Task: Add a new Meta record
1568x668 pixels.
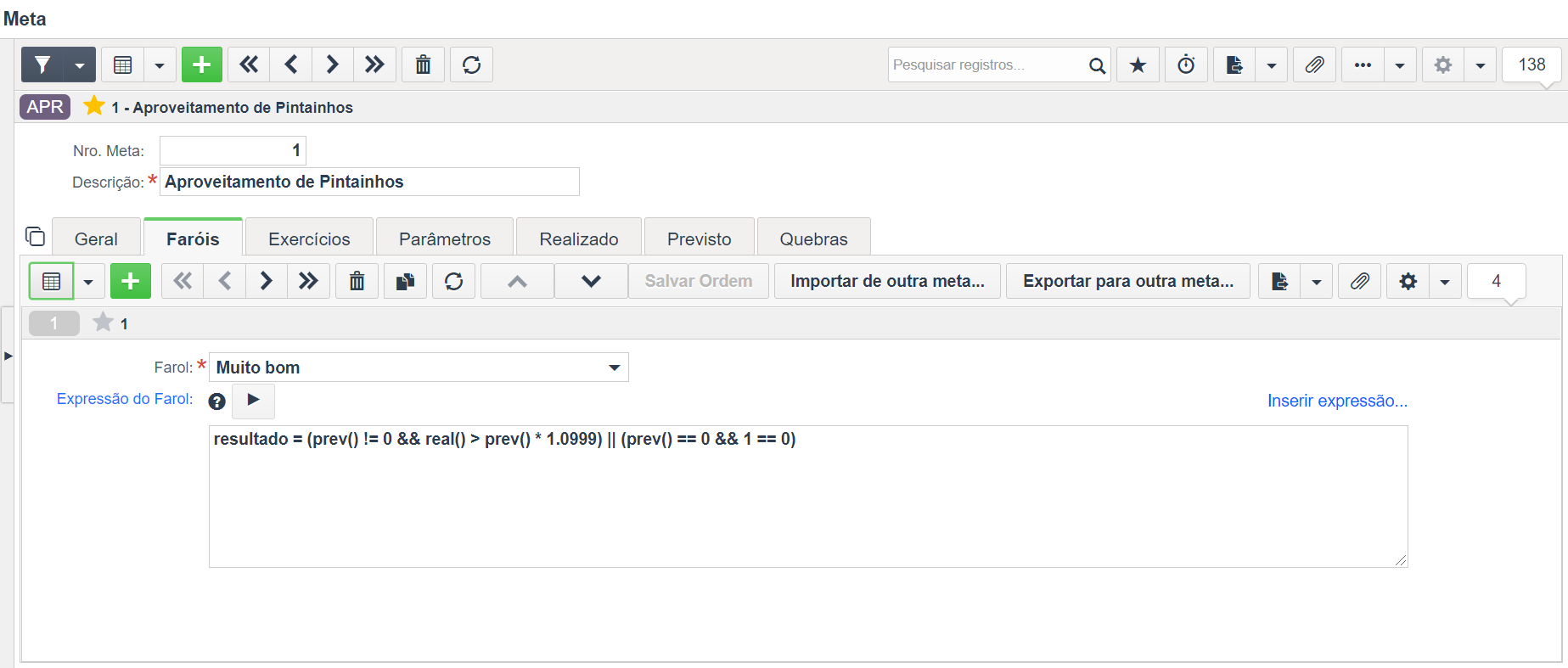Action: pyautogui.click(x=202, y=65)
